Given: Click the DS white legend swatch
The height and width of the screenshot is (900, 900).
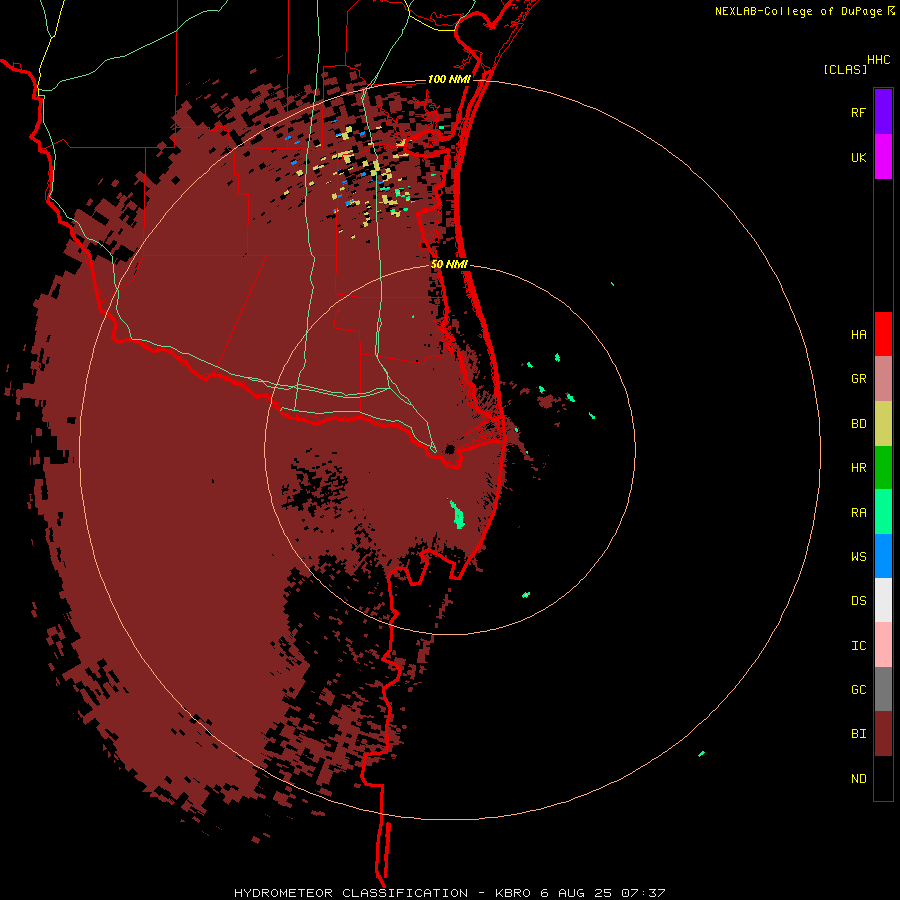Looking at the screenshot, I should click(883, 600).
